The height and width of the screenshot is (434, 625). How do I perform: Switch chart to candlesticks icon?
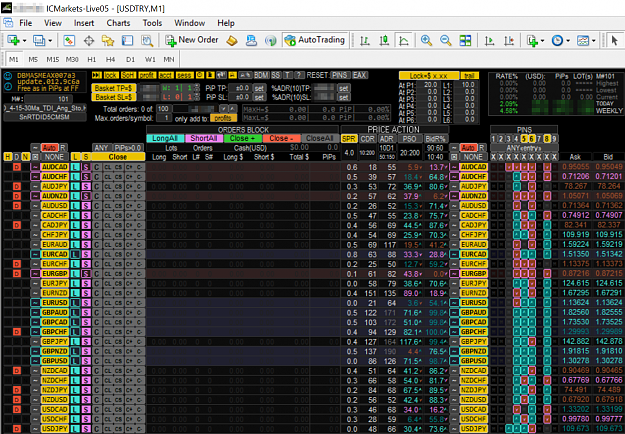click(x=384, y=40)
